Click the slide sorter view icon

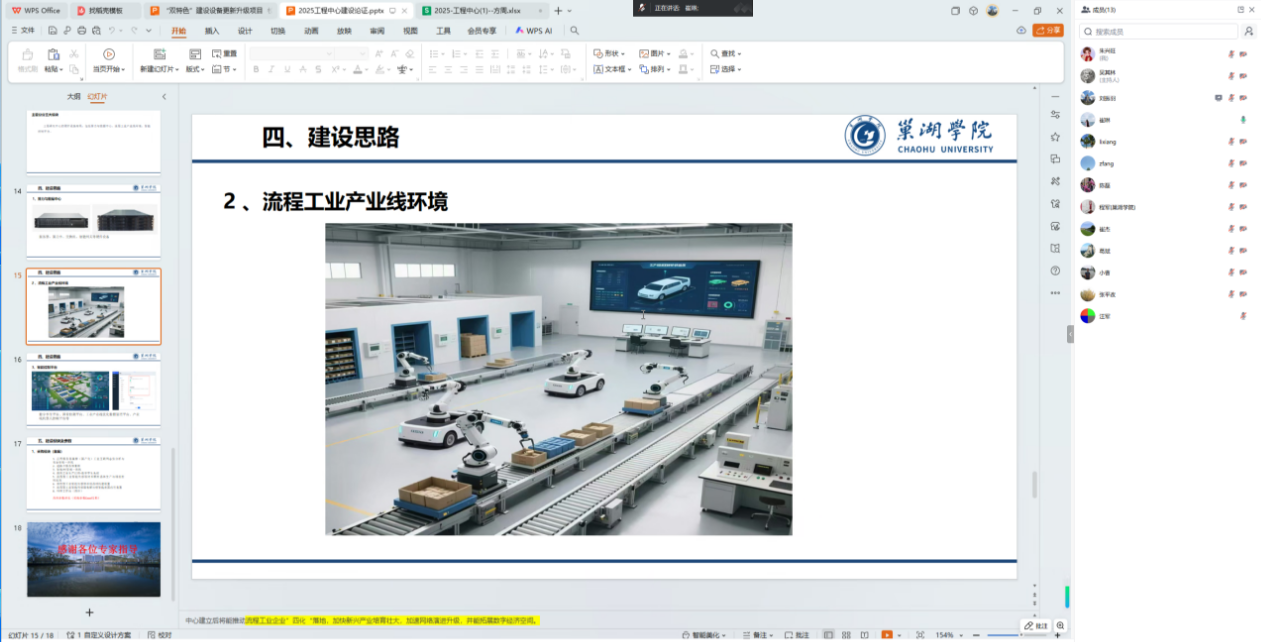[846, 635]
